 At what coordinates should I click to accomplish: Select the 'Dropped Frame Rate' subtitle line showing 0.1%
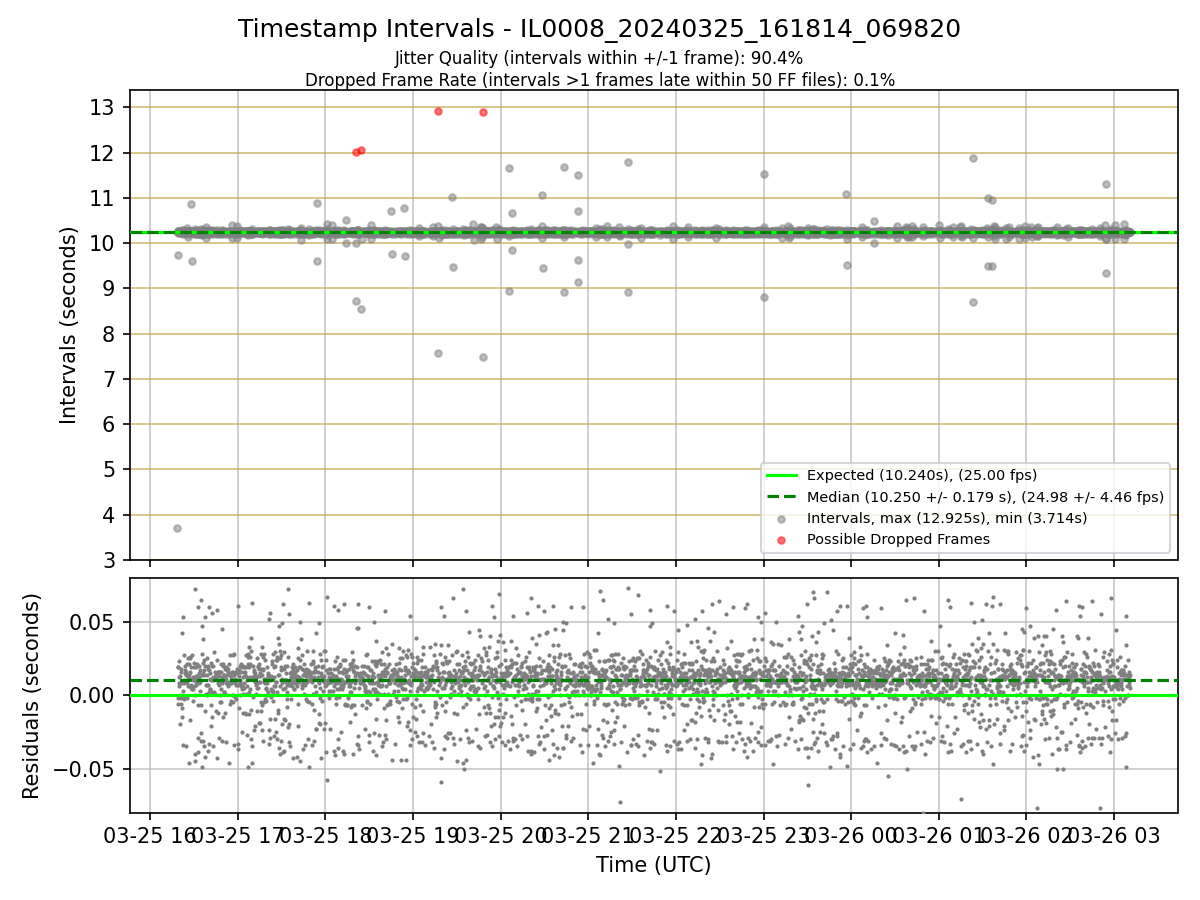tap(599, 79)
